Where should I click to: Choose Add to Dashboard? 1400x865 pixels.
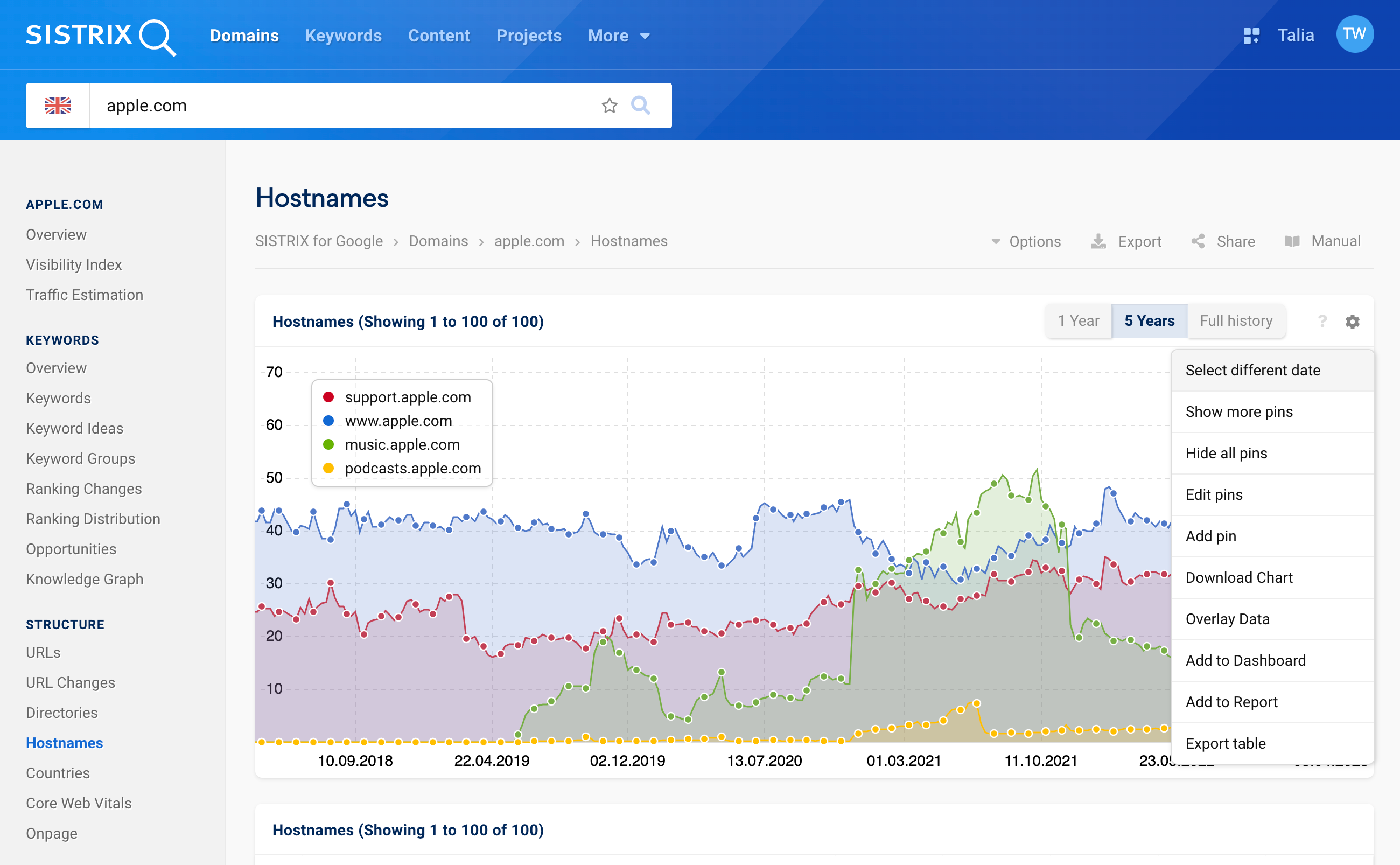[1272, 661]
